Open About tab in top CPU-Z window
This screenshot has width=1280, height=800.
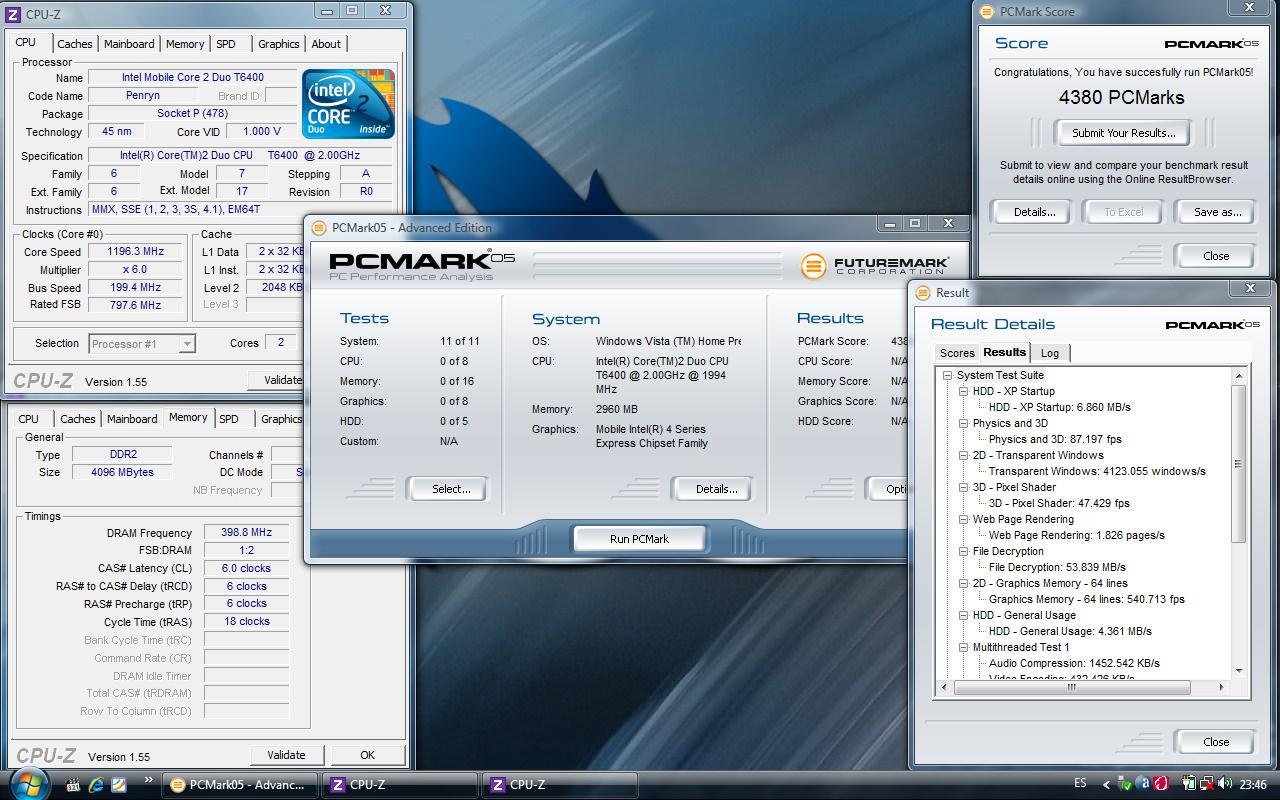coord(326,44)
